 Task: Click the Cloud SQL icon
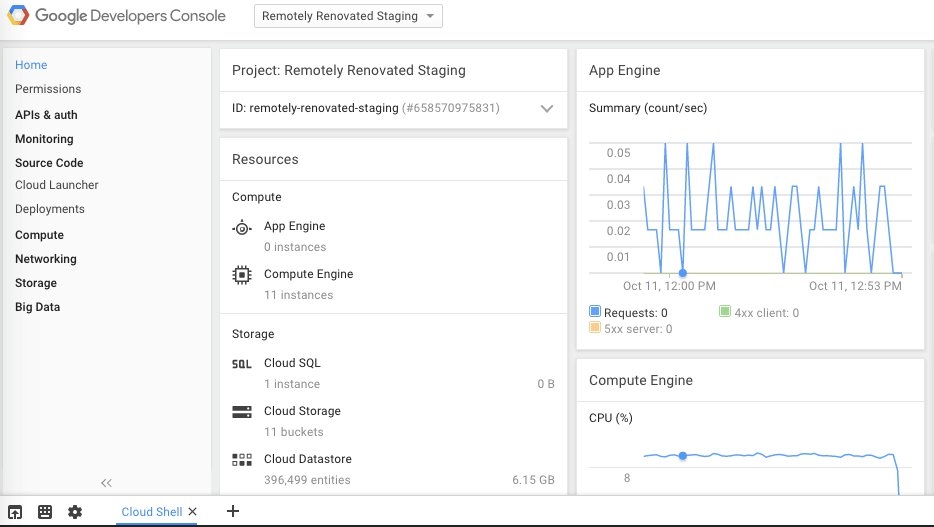[242, 364]
